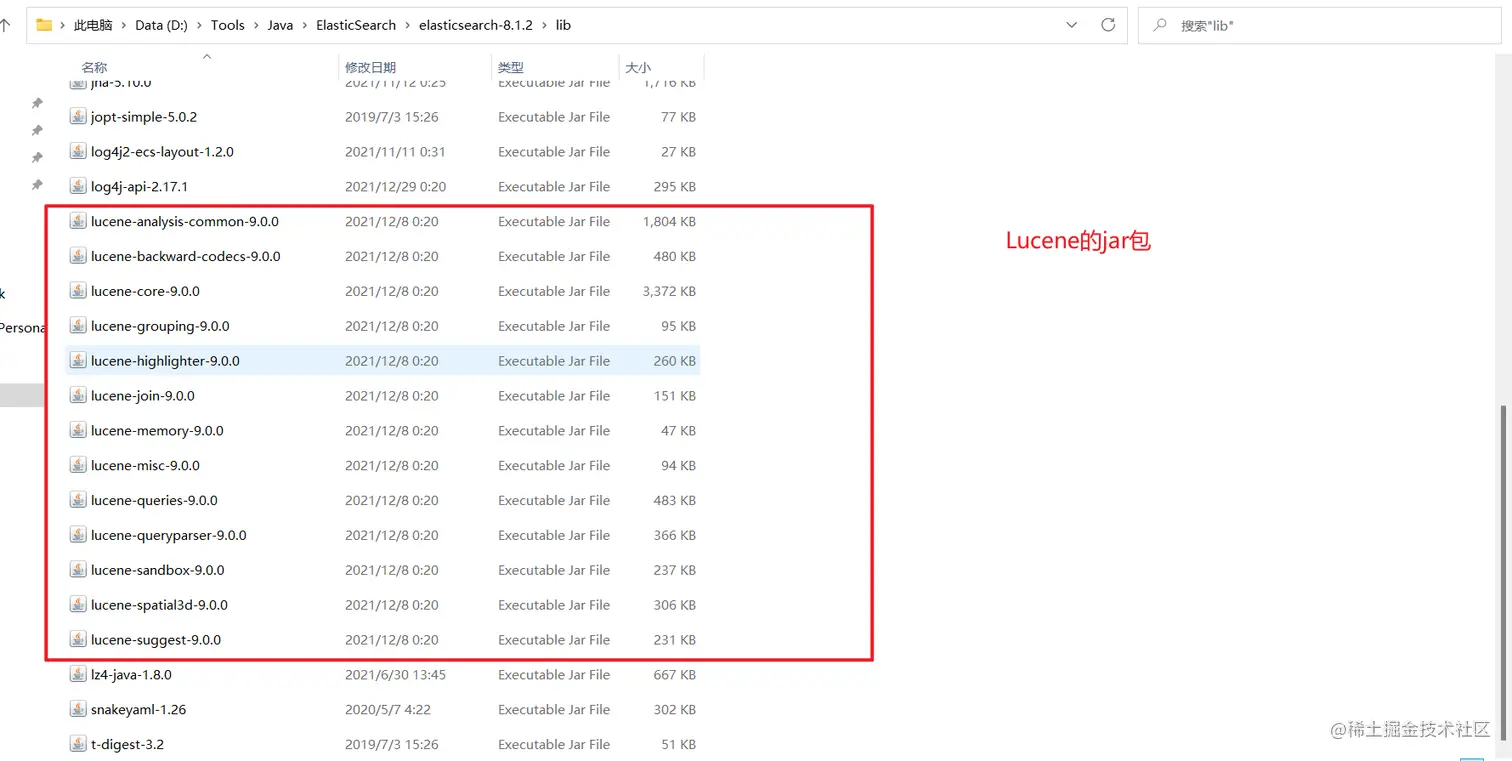Click the jar icon of t-digest-3.2

coord(78,745)
